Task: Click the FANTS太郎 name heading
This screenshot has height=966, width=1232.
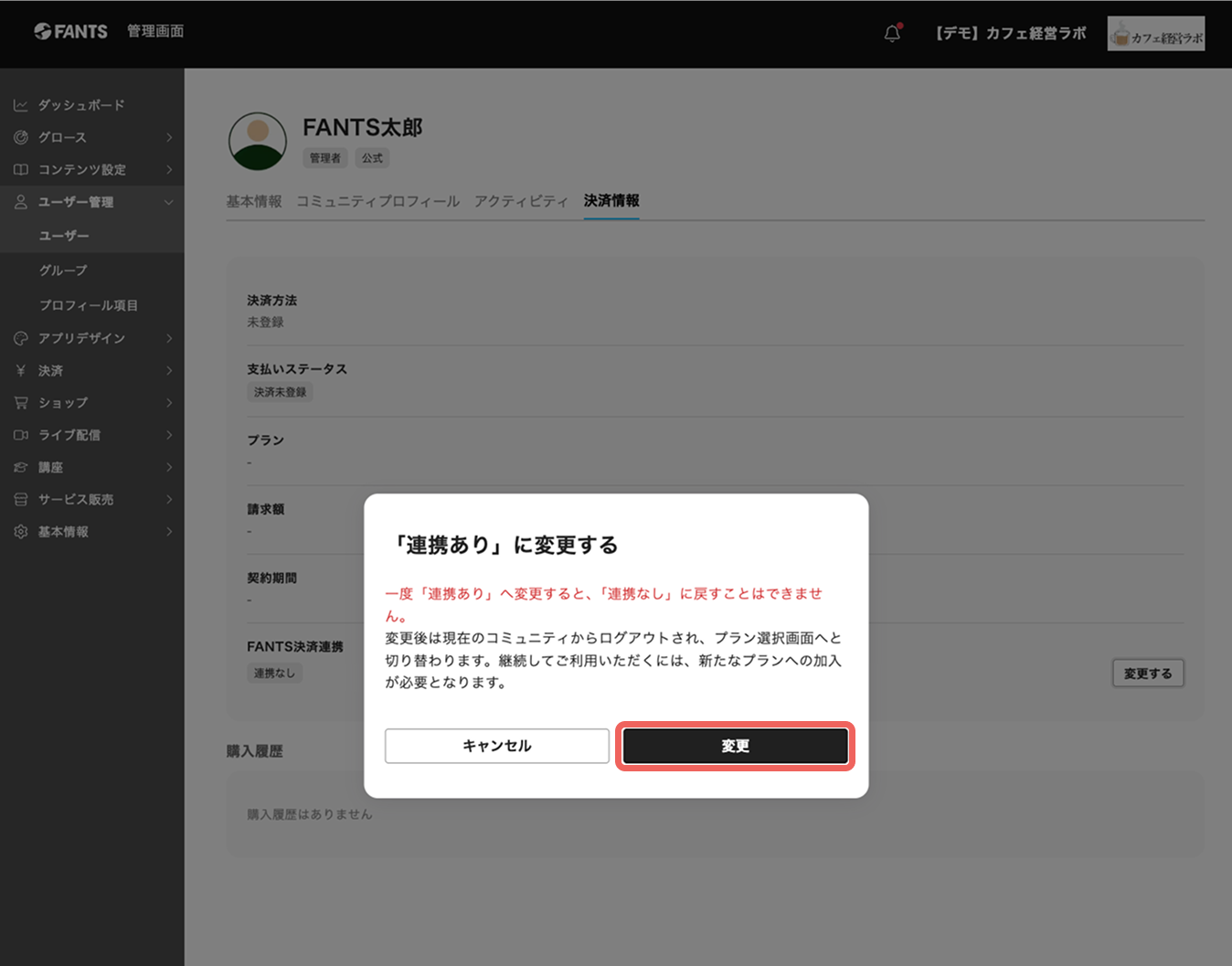Action: [x=363, y=127]
